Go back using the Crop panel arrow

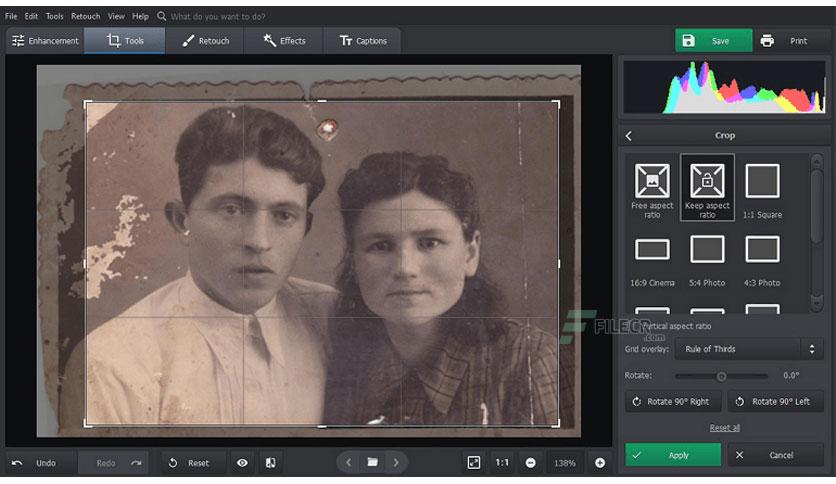[629, 136]
